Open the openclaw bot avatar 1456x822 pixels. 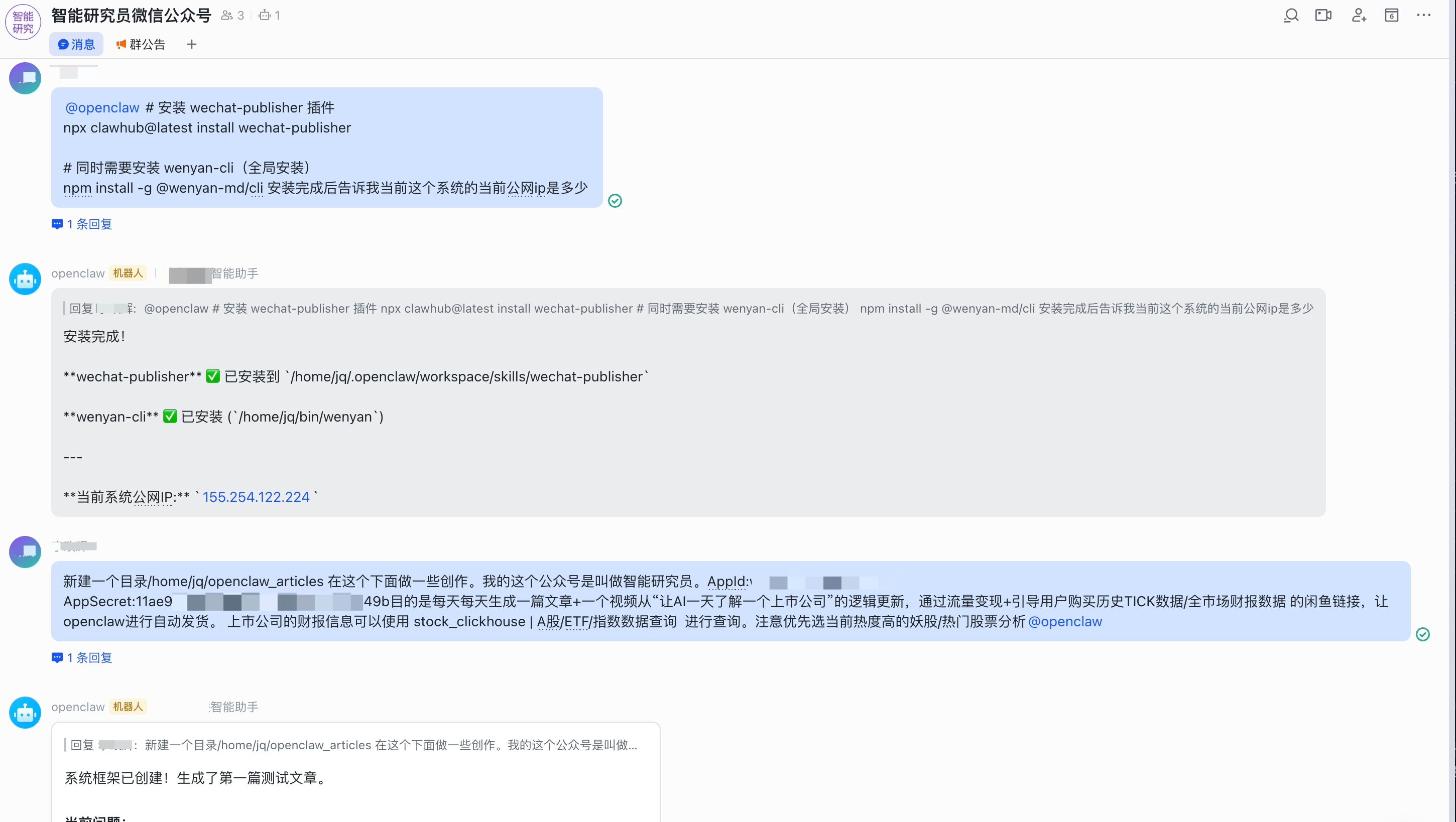pos(25,279)
